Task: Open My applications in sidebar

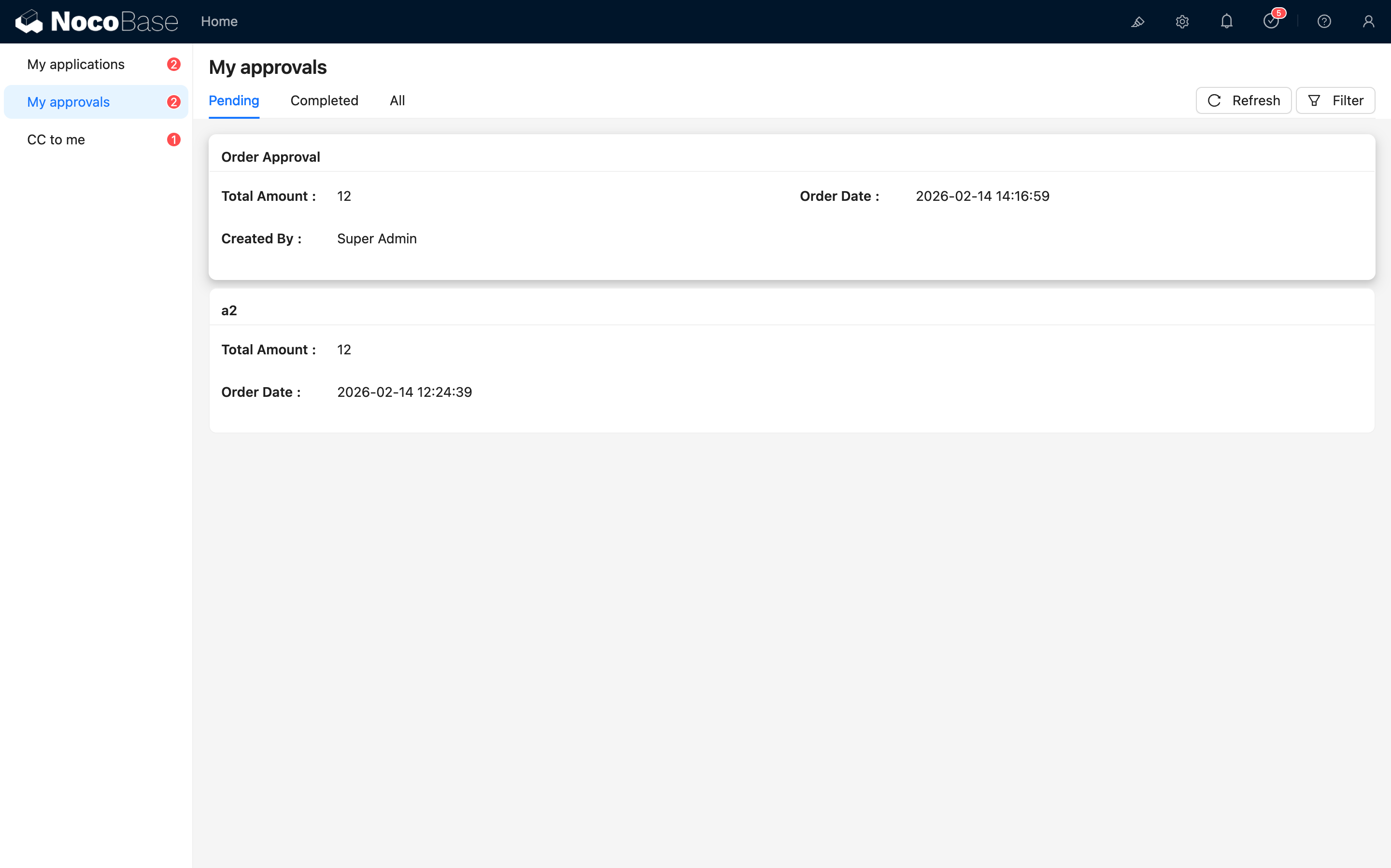Action: click(x=76, y=64)
